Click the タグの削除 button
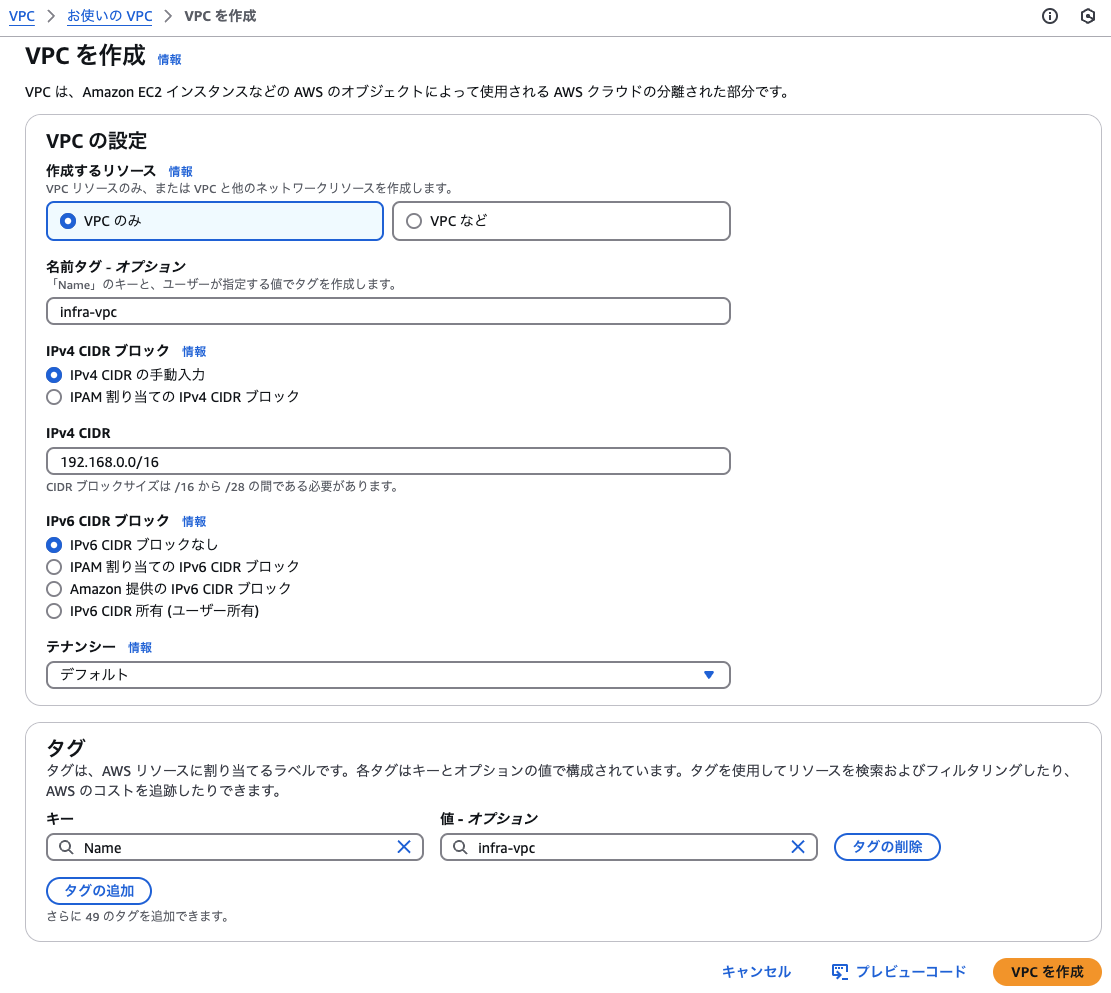1111x993 pixels. pos(886,847)
